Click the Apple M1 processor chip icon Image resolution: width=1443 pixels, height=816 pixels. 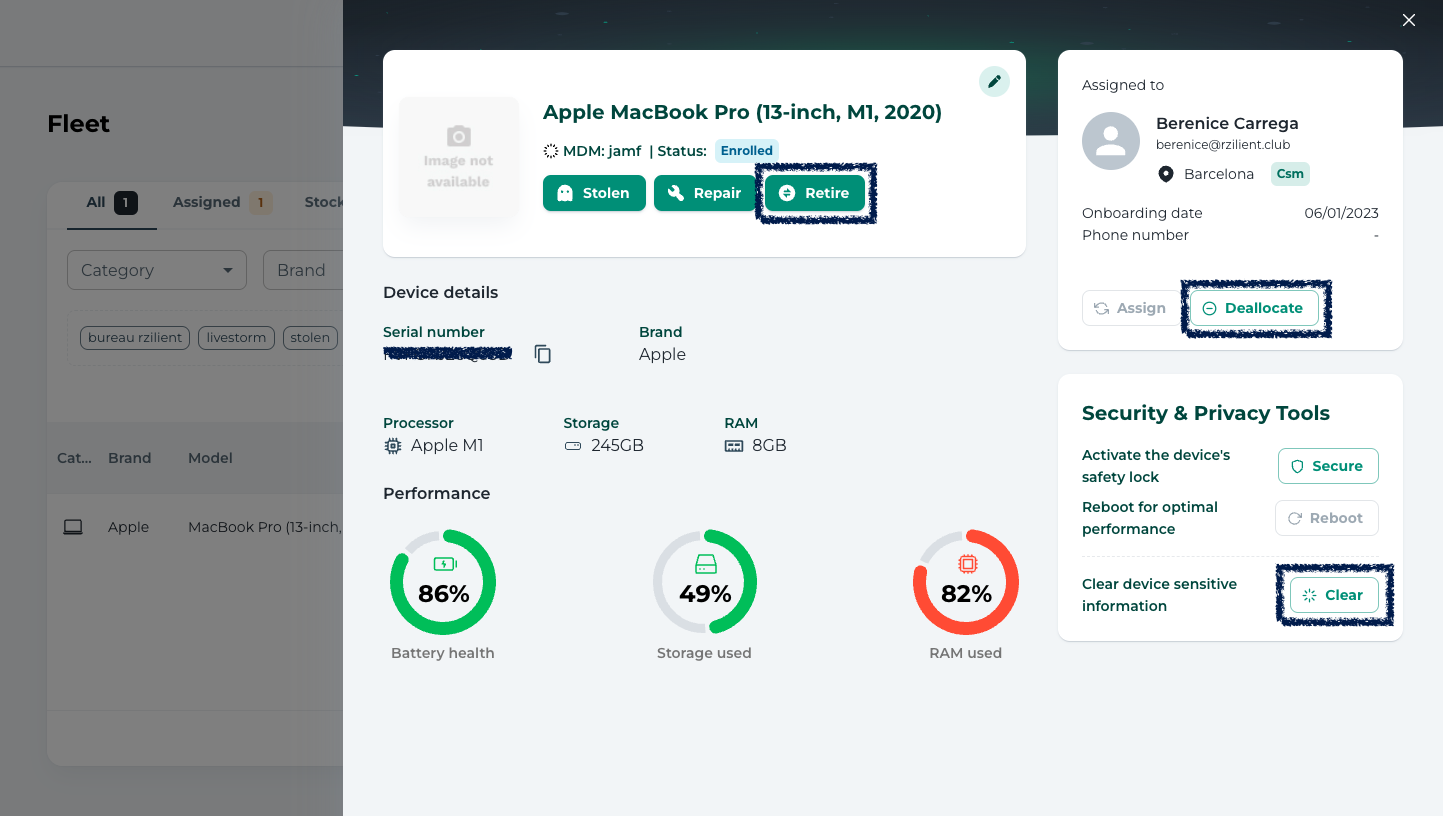click(393, 445)
